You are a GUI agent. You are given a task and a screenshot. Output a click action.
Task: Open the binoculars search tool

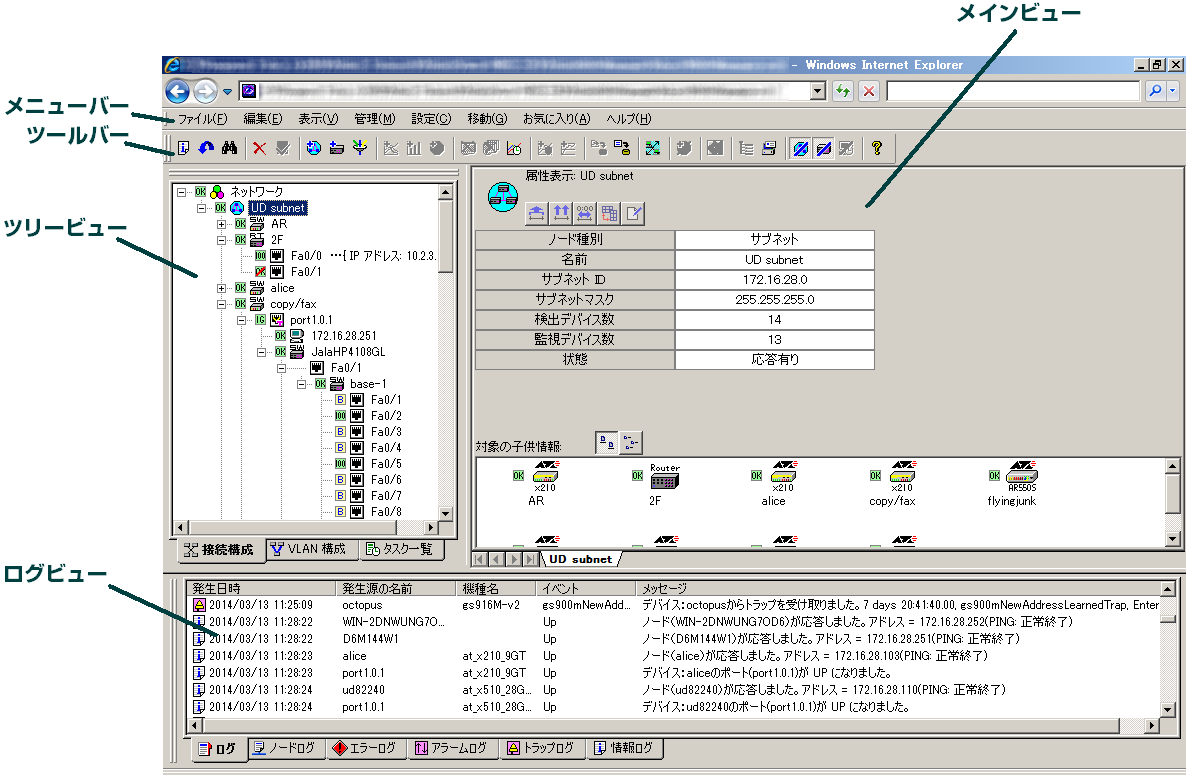click(230, 148)
